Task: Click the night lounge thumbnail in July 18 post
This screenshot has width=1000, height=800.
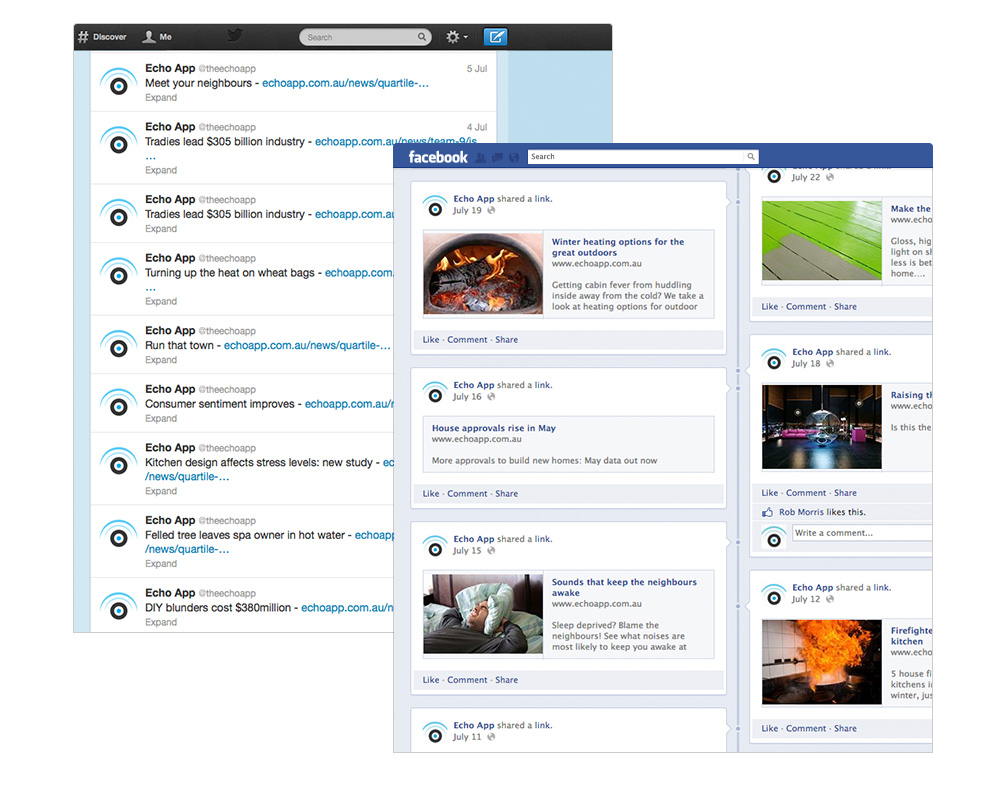Action: point(821,427)
